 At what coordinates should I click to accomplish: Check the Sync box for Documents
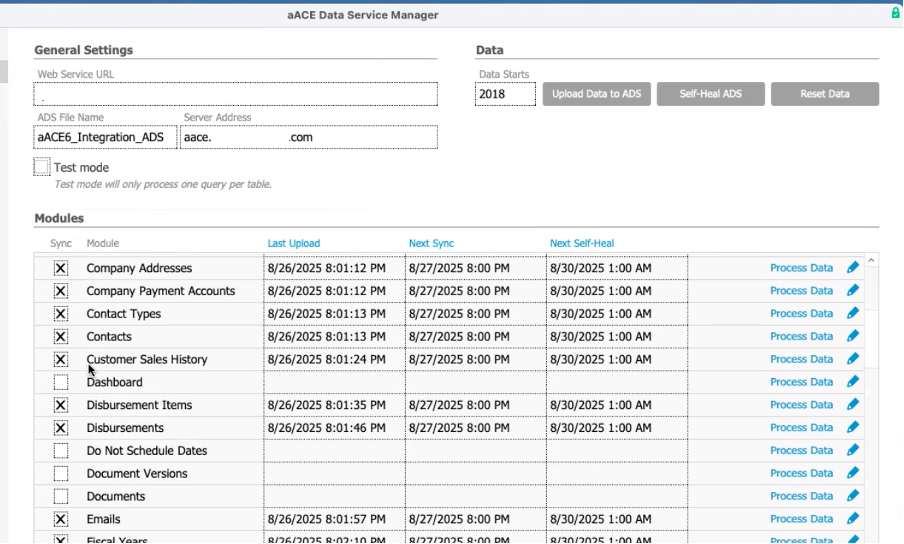[61, 496]
